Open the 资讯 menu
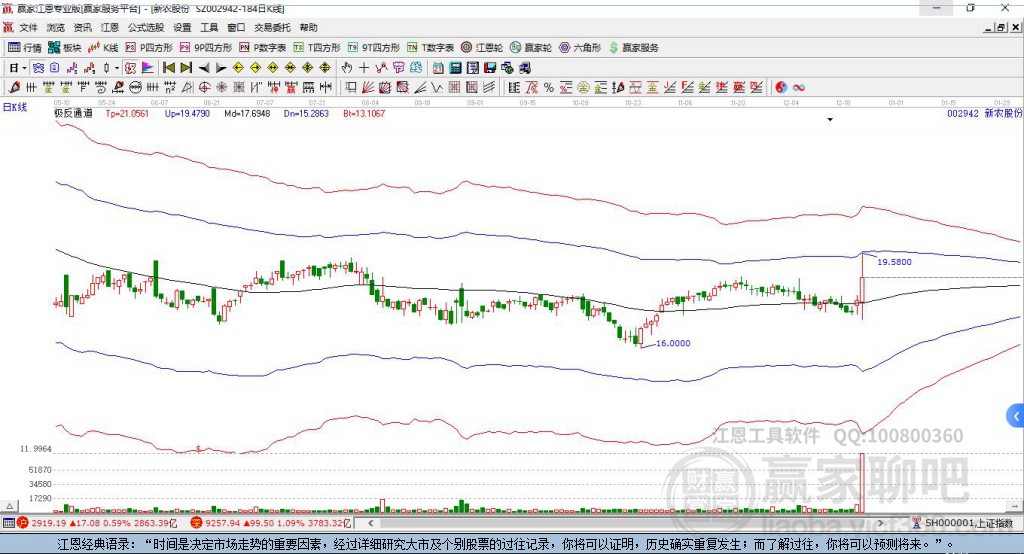 coord(82,27)
